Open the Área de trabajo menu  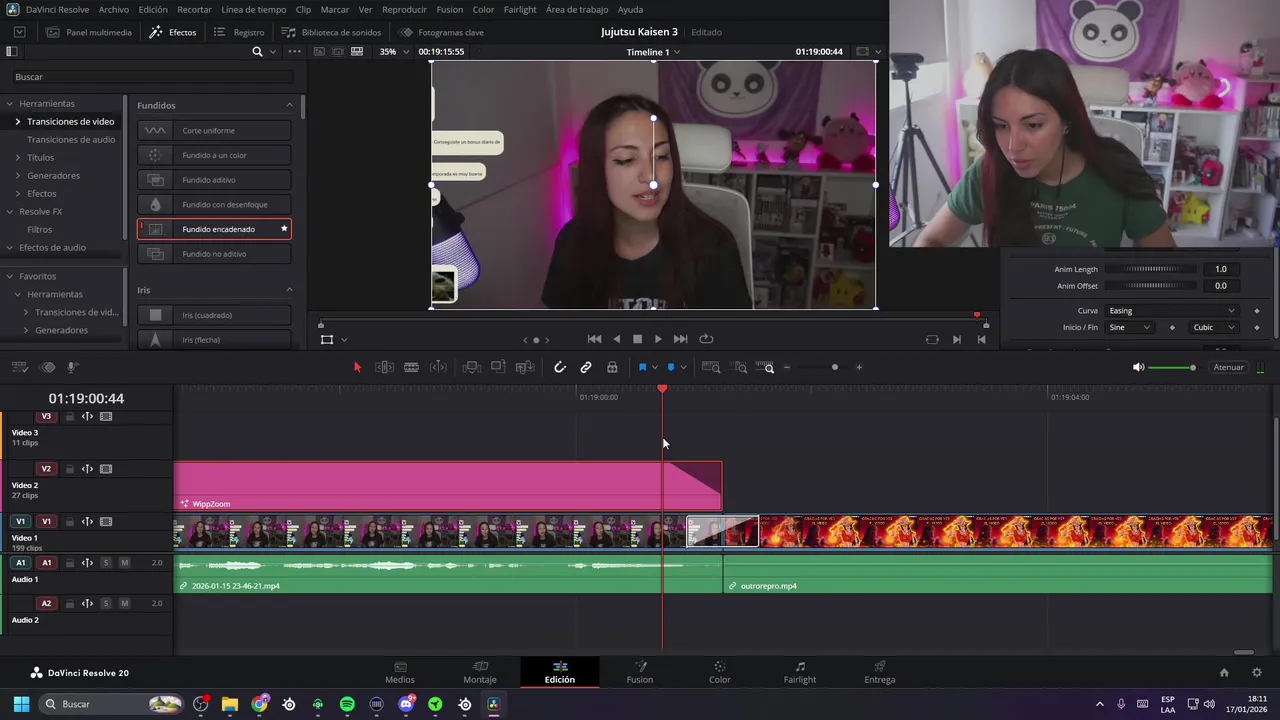[577, 9]
